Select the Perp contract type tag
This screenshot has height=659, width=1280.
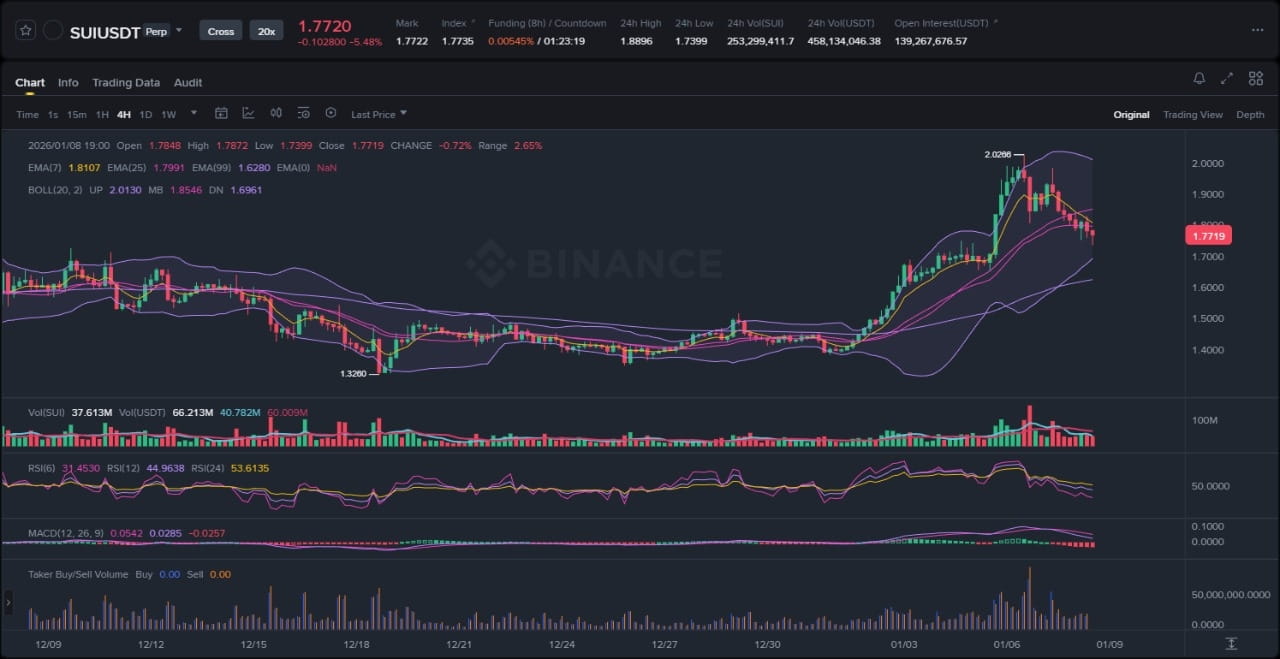point(157,31)
